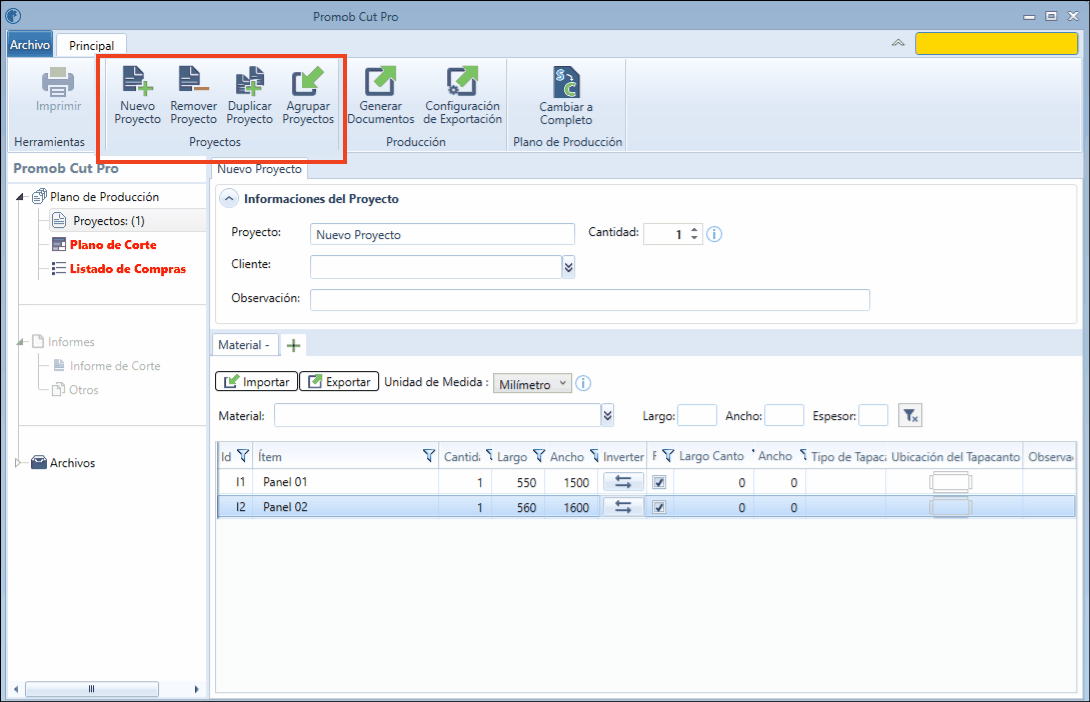Click Cambiar a Completo icon

pos(566,82)
